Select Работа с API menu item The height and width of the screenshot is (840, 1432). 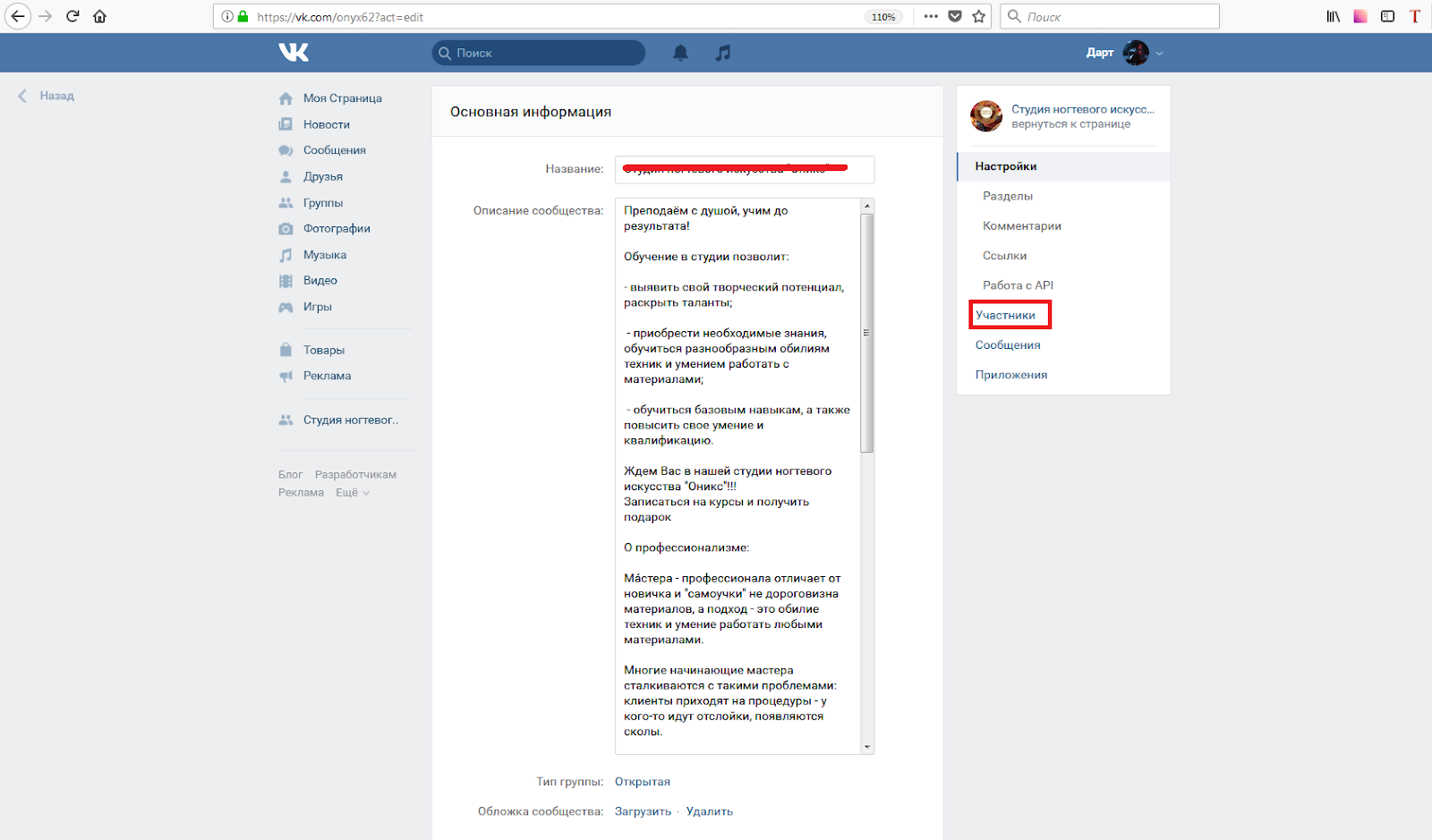(x=1018, y=285)
